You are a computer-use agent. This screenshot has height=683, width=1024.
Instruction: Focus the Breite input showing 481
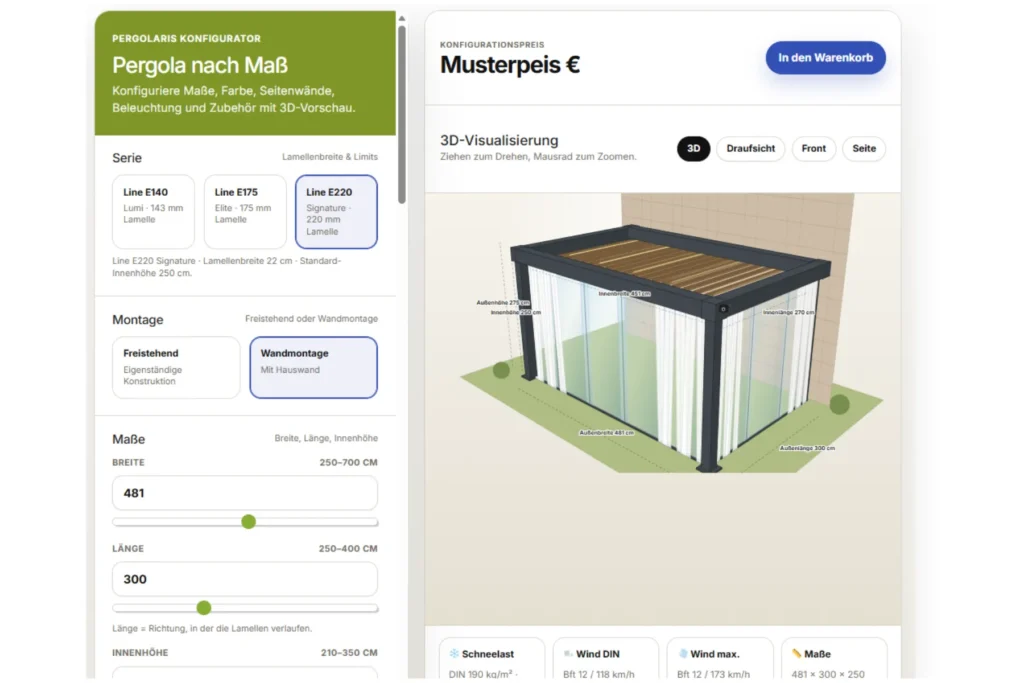245,493
